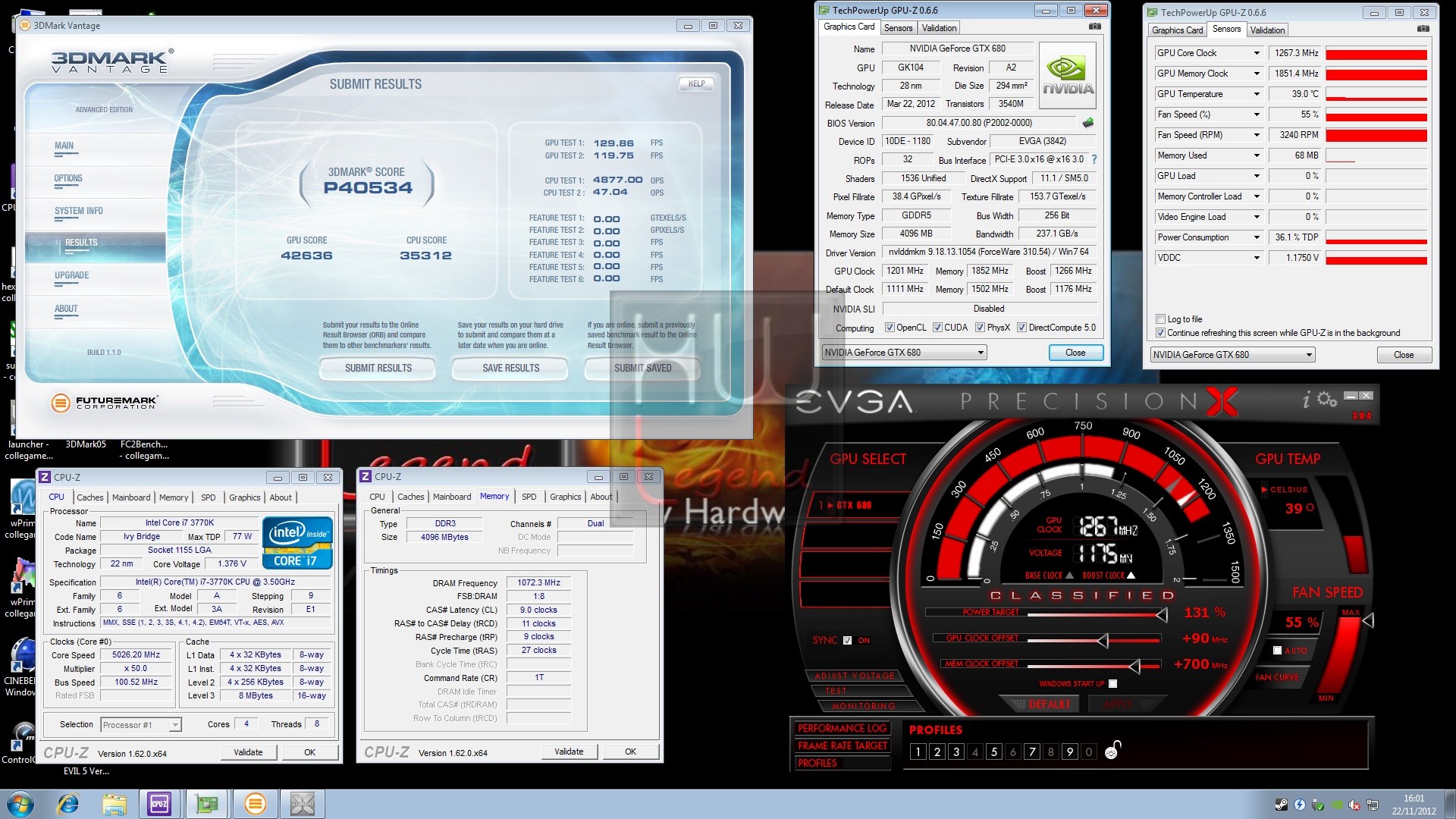Enable the Windows Start Up checkbox
The height and width of the screenshot is (819, 1456).
coord(1112,683)
